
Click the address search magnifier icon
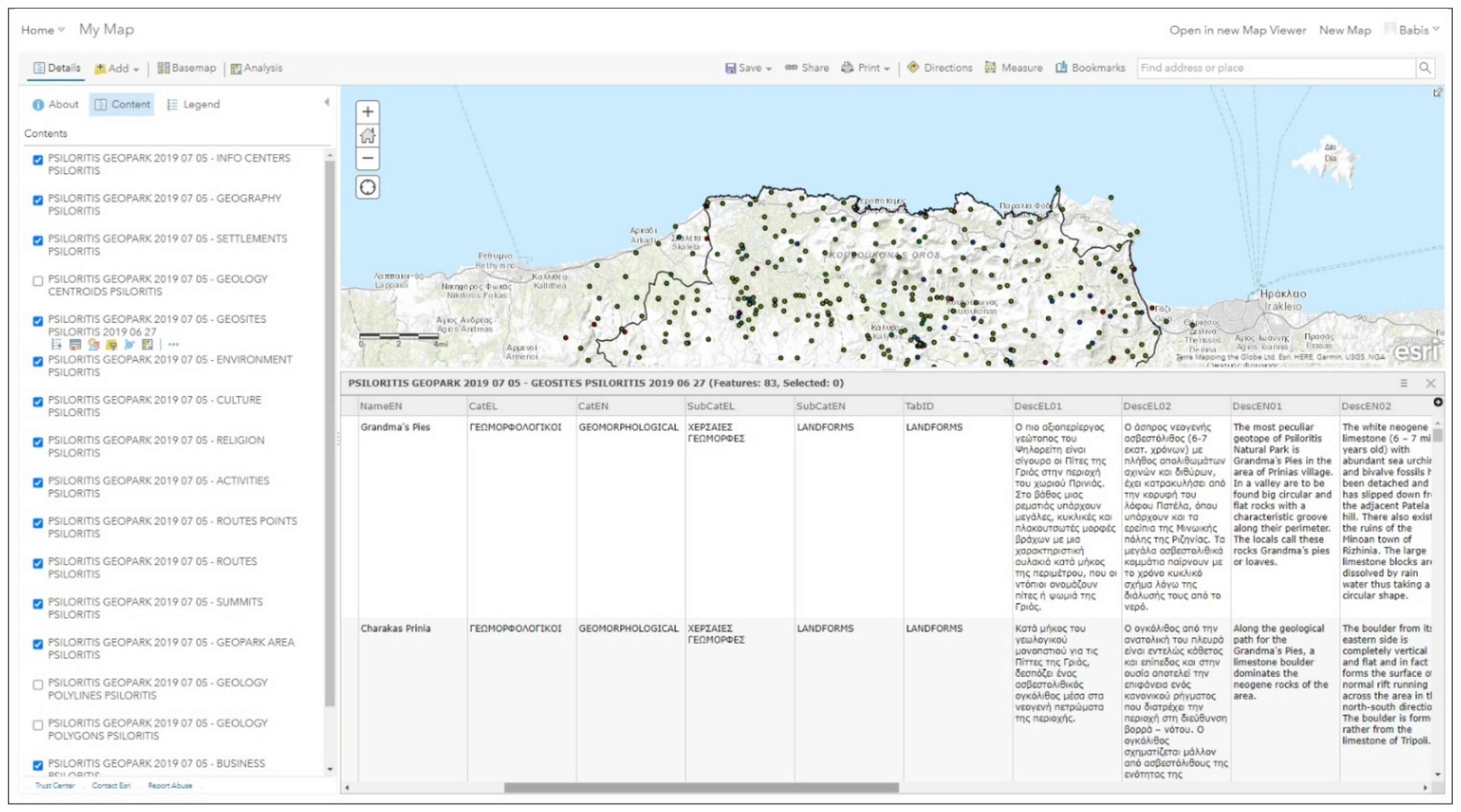1424,68
